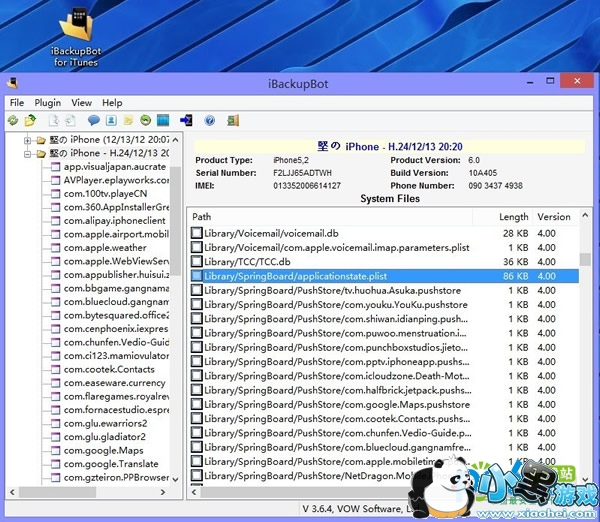Tick the checkbox for Library/TCC/TCC.db
The image size is (600, 522).
(x=197, y=261)
